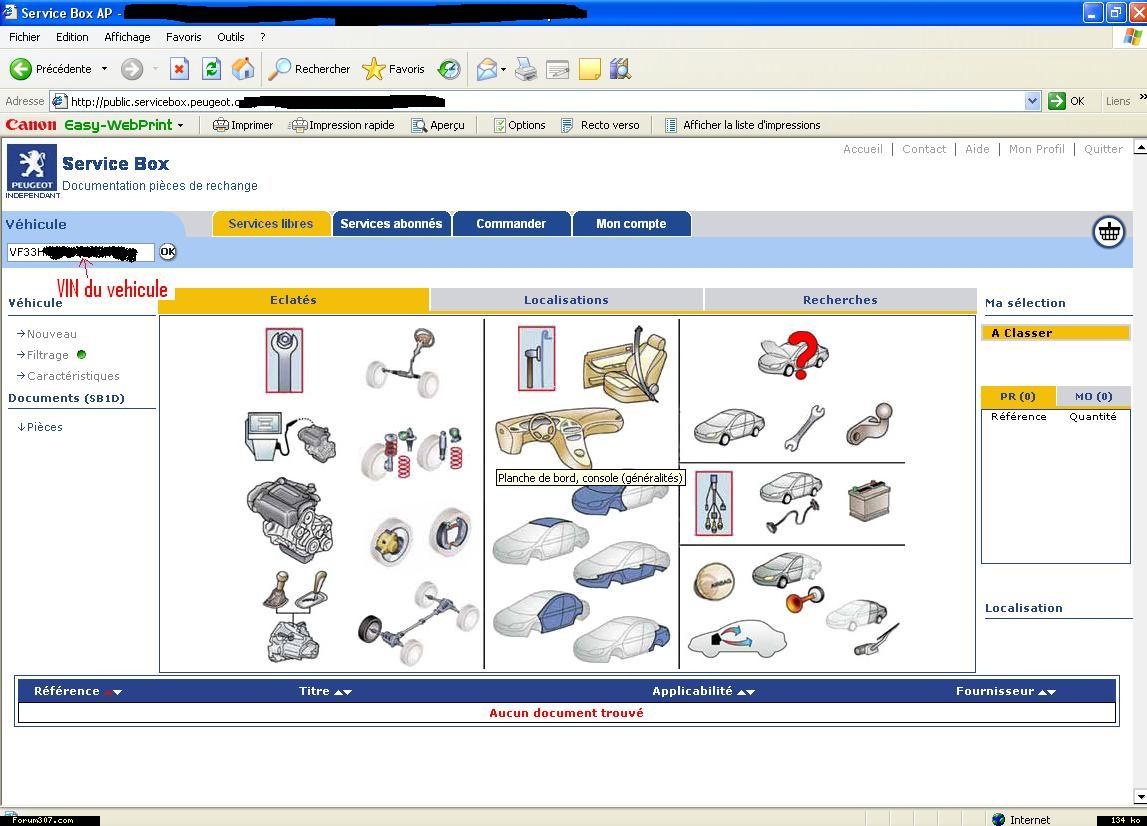Click the VIN vehicle input field
The width and height of the screenshot is (1147, 826).
[x=80, y=252]
